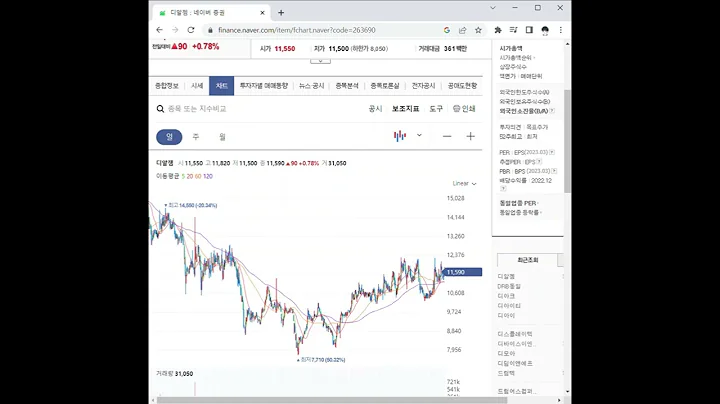Click the 종목 또는 지수비교 search field
The image size is (720, 404).
pyautogui.click(x=197, y=109)
